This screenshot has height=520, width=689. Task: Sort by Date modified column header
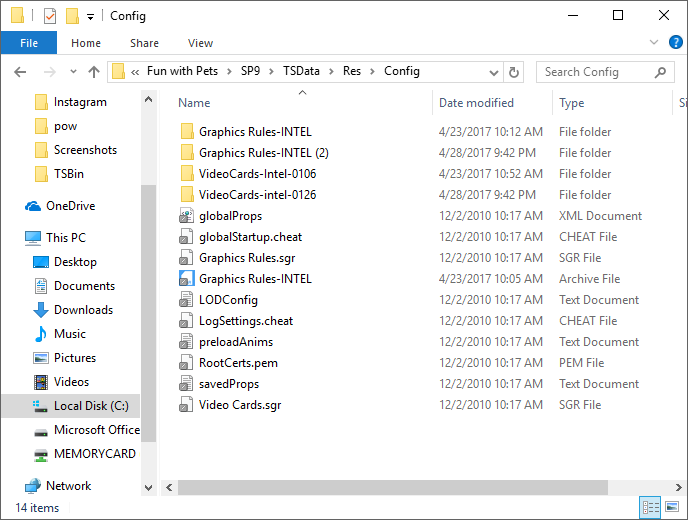click(x=474, y=103)
